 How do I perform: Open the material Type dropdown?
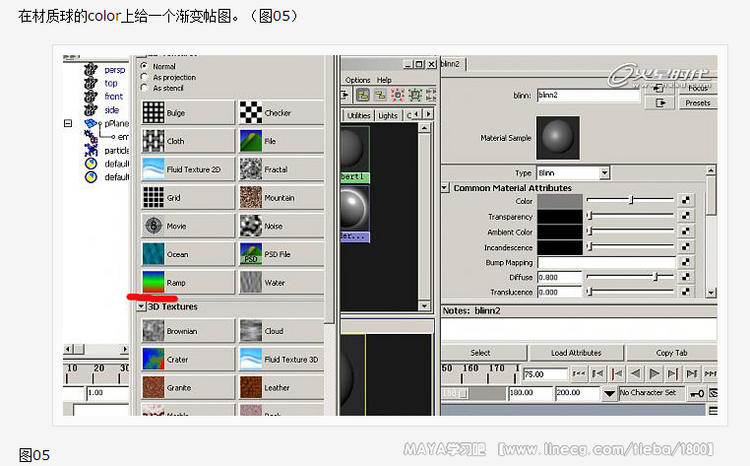pyautogui.click(x=605, y=173)
